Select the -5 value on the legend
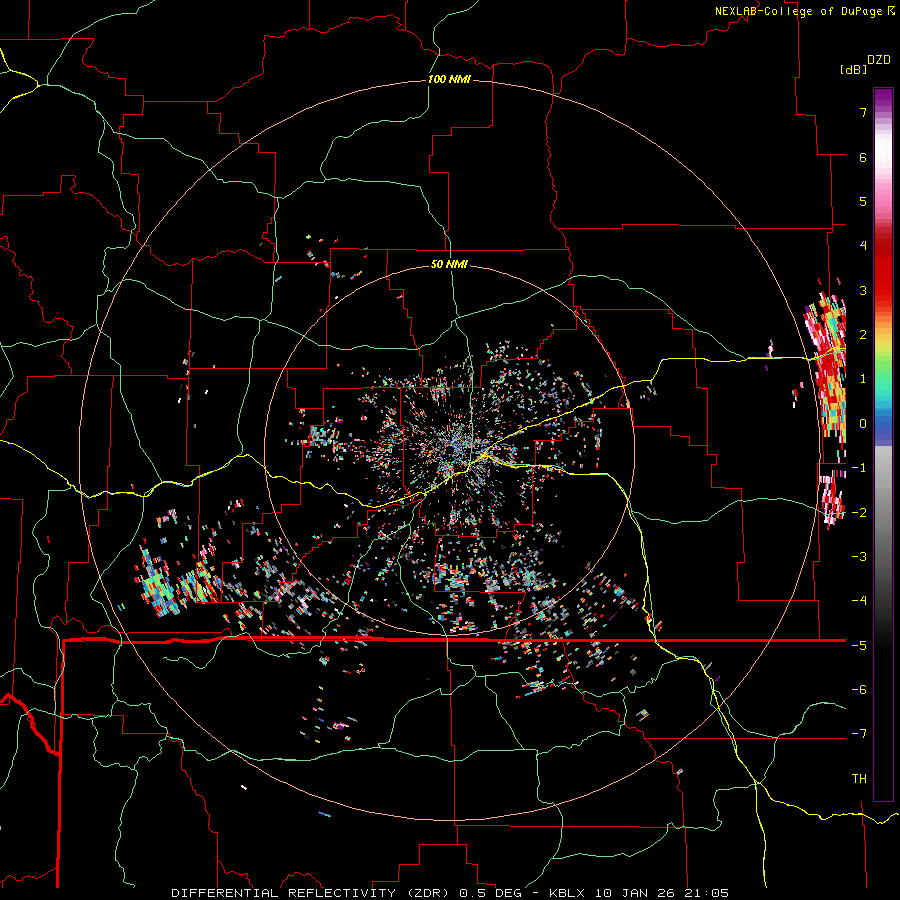The width and height of the screenshot is (900, 900). [859, 645]
